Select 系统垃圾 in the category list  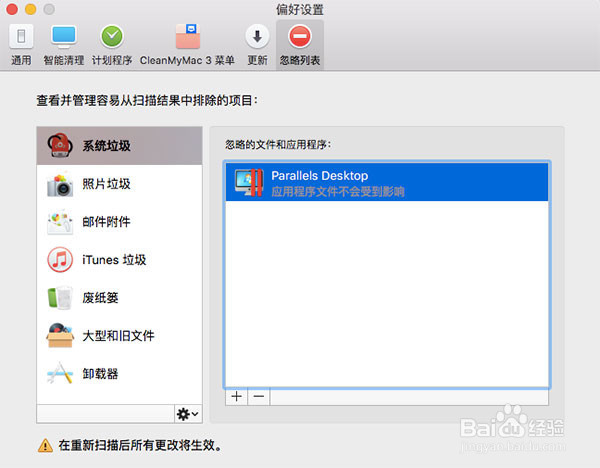(x=119, y=146)
